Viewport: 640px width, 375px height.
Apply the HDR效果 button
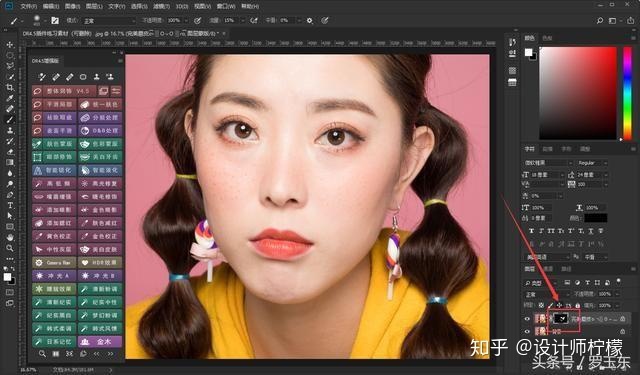coord(100,262)
